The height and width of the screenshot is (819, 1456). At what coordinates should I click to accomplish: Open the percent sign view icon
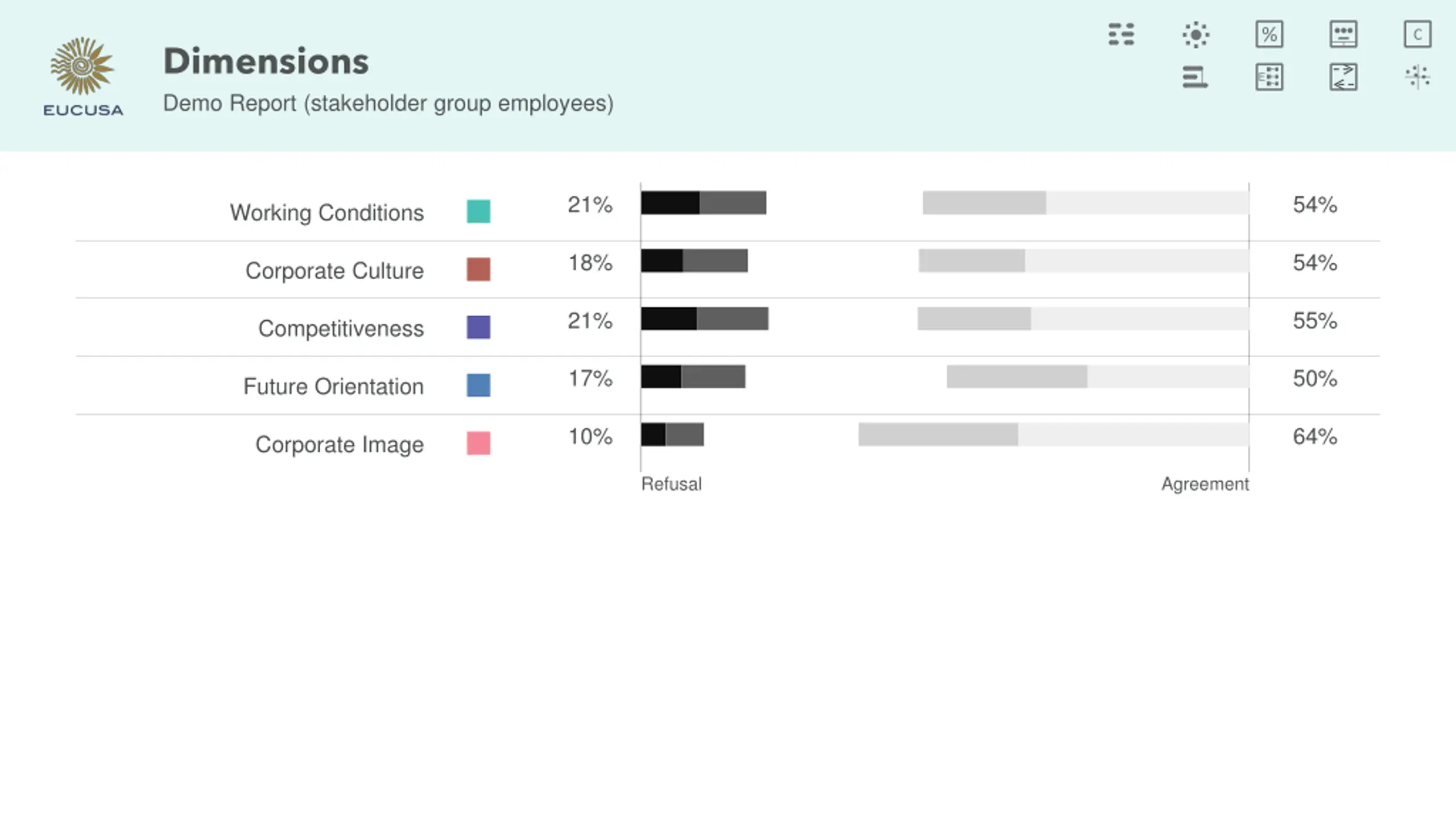pos(1269,34)
